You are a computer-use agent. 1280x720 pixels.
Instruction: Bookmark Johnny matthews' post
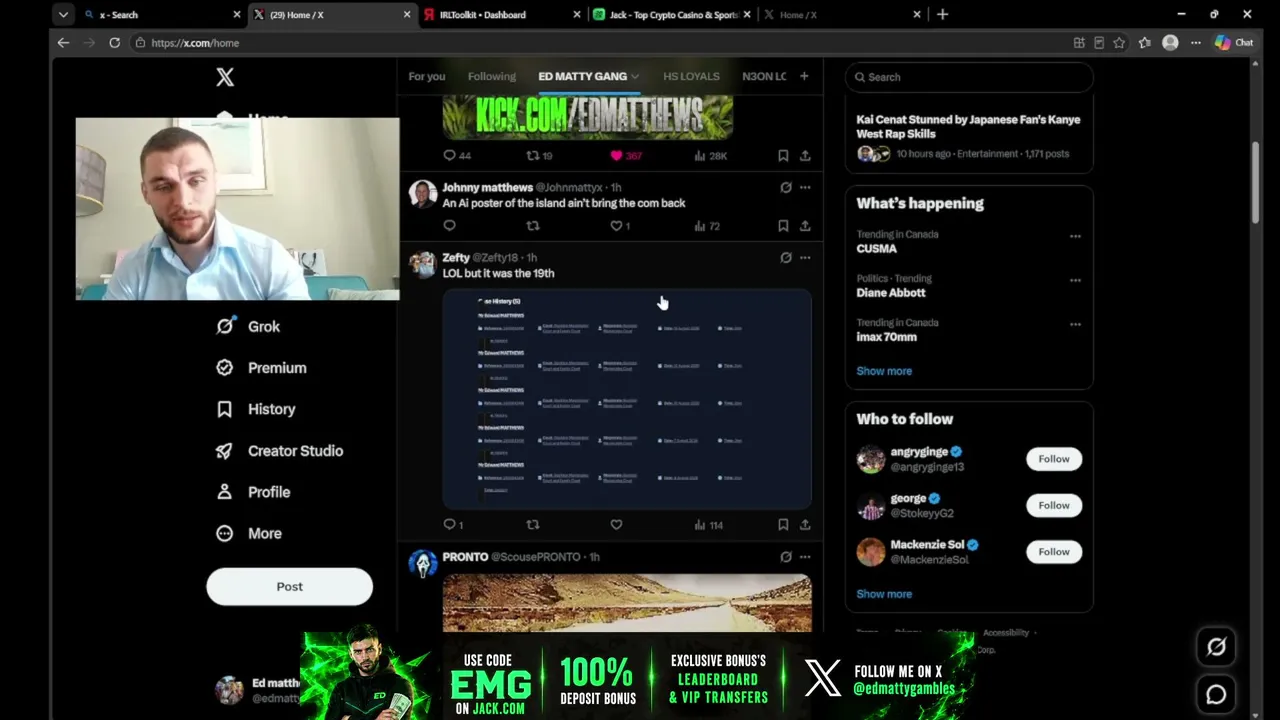coord(783,226)
